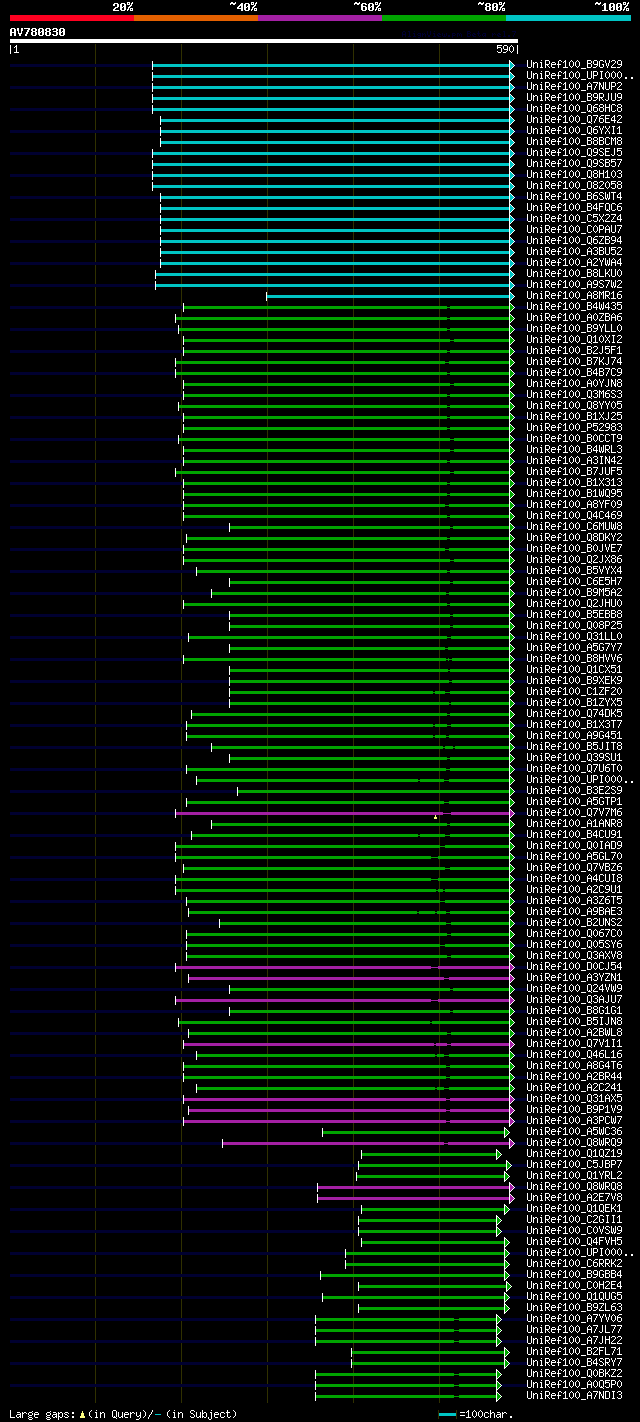Open hit UniRef100_Q3AXV8

575,955
